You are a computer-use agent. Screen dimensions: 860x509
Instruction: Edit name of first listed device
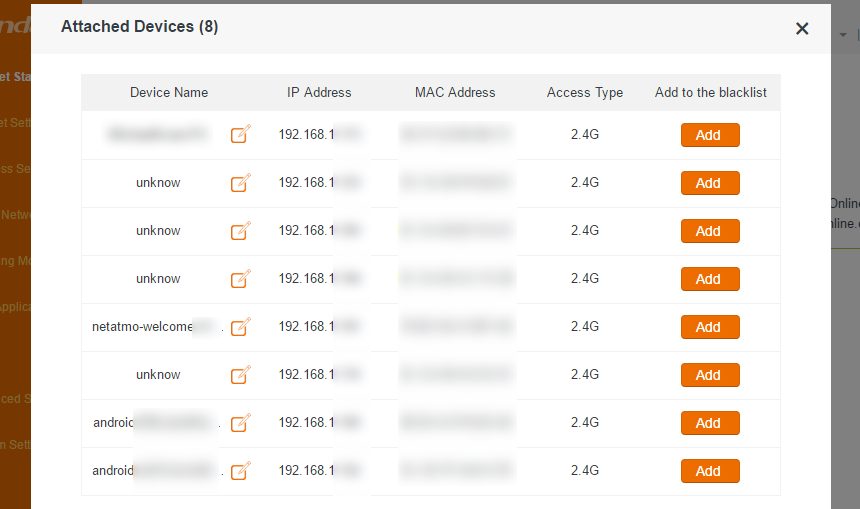click(240, 134)
